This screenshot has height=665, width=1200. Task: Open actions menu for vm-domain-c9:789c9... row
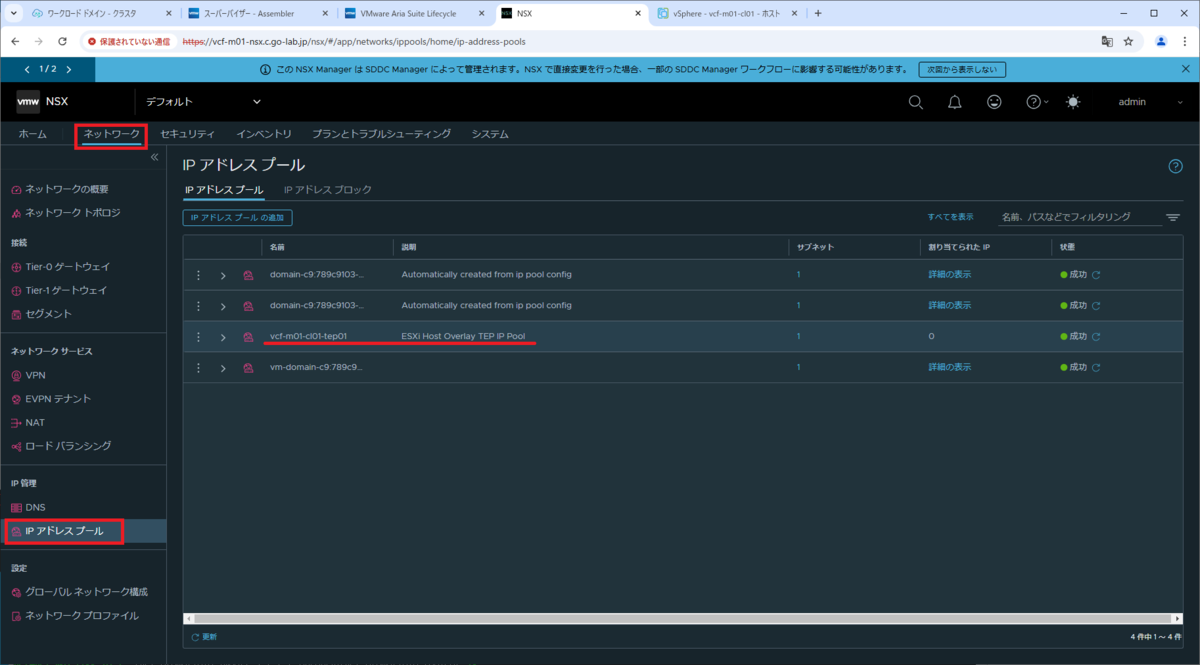[x=198, y=367]
